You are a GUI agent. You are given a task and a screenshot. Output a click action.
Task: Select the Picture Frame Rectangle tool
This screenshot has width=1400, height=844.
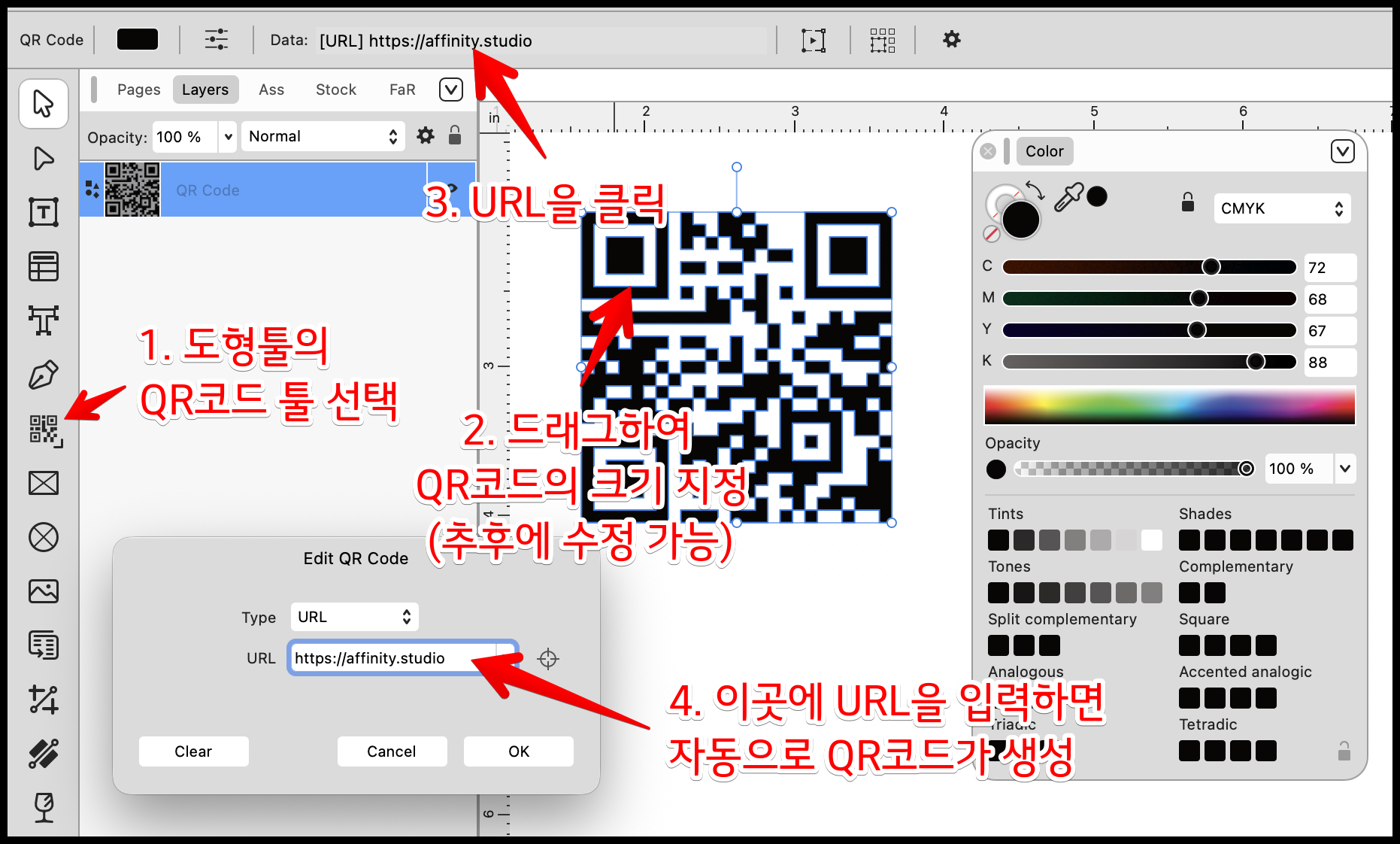pyautogui.click(x=44, y=483)
